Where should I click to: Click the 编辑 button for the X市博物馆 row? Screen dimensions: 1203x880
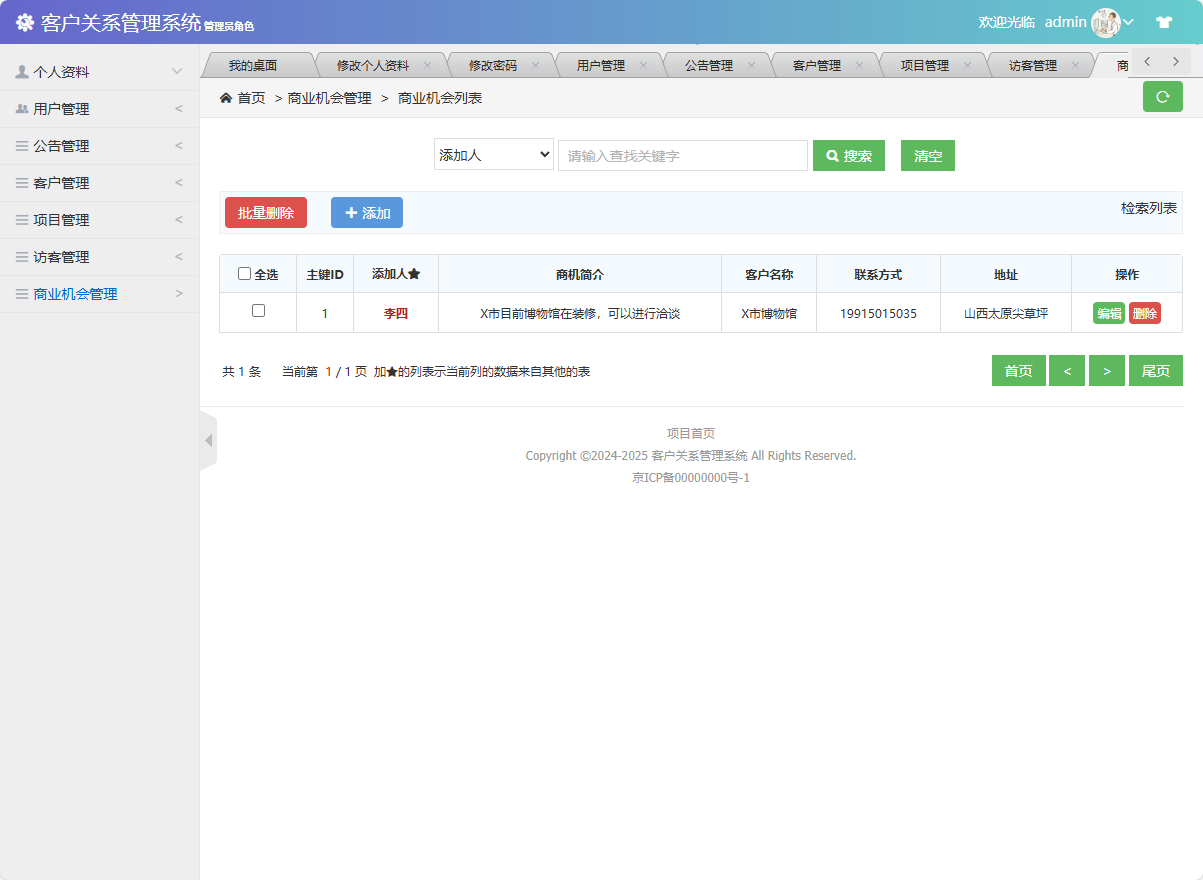[1108, 312]
